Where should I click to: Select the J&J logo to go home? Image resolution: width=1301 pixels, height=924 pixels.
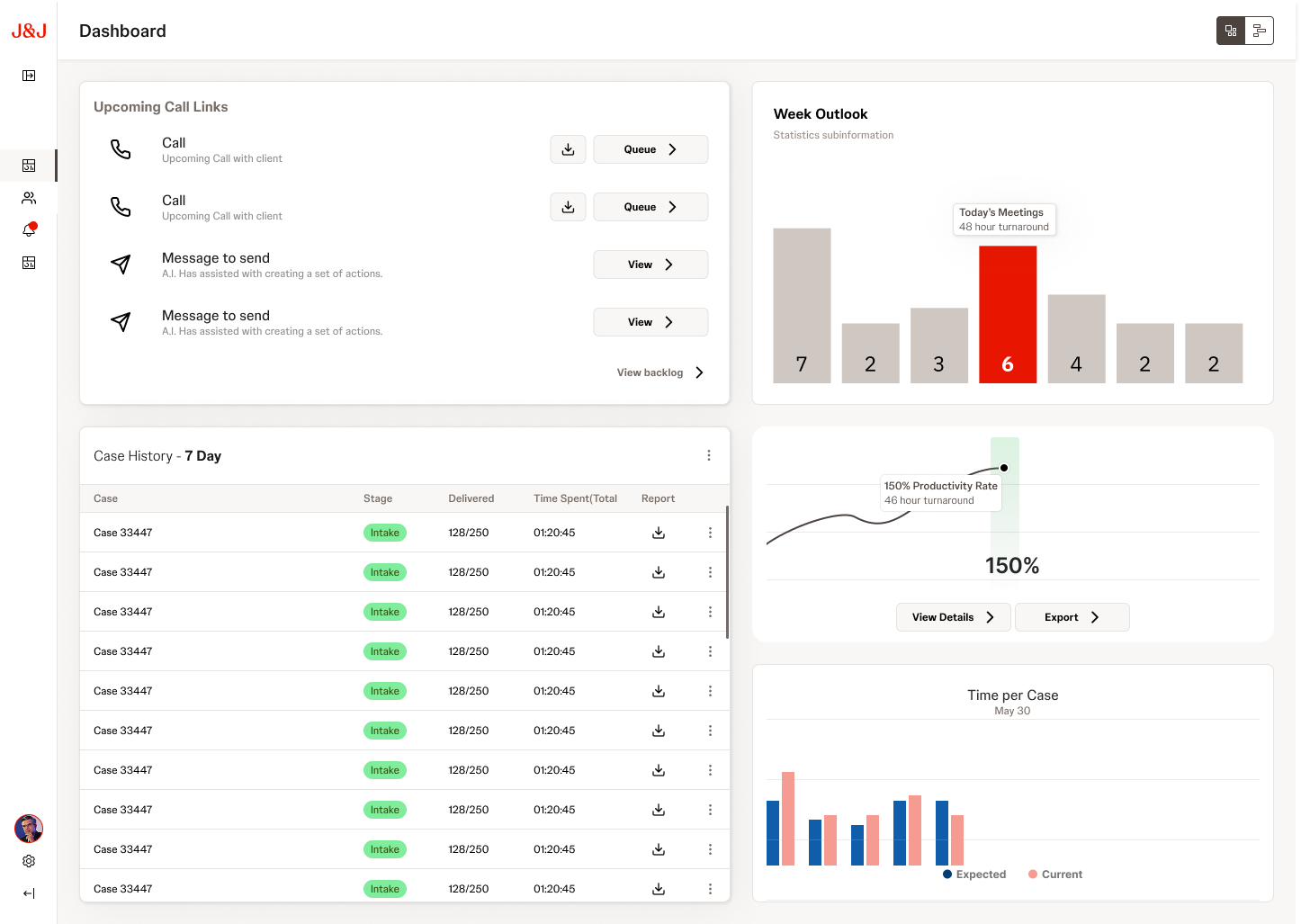[x=29, y=30]
